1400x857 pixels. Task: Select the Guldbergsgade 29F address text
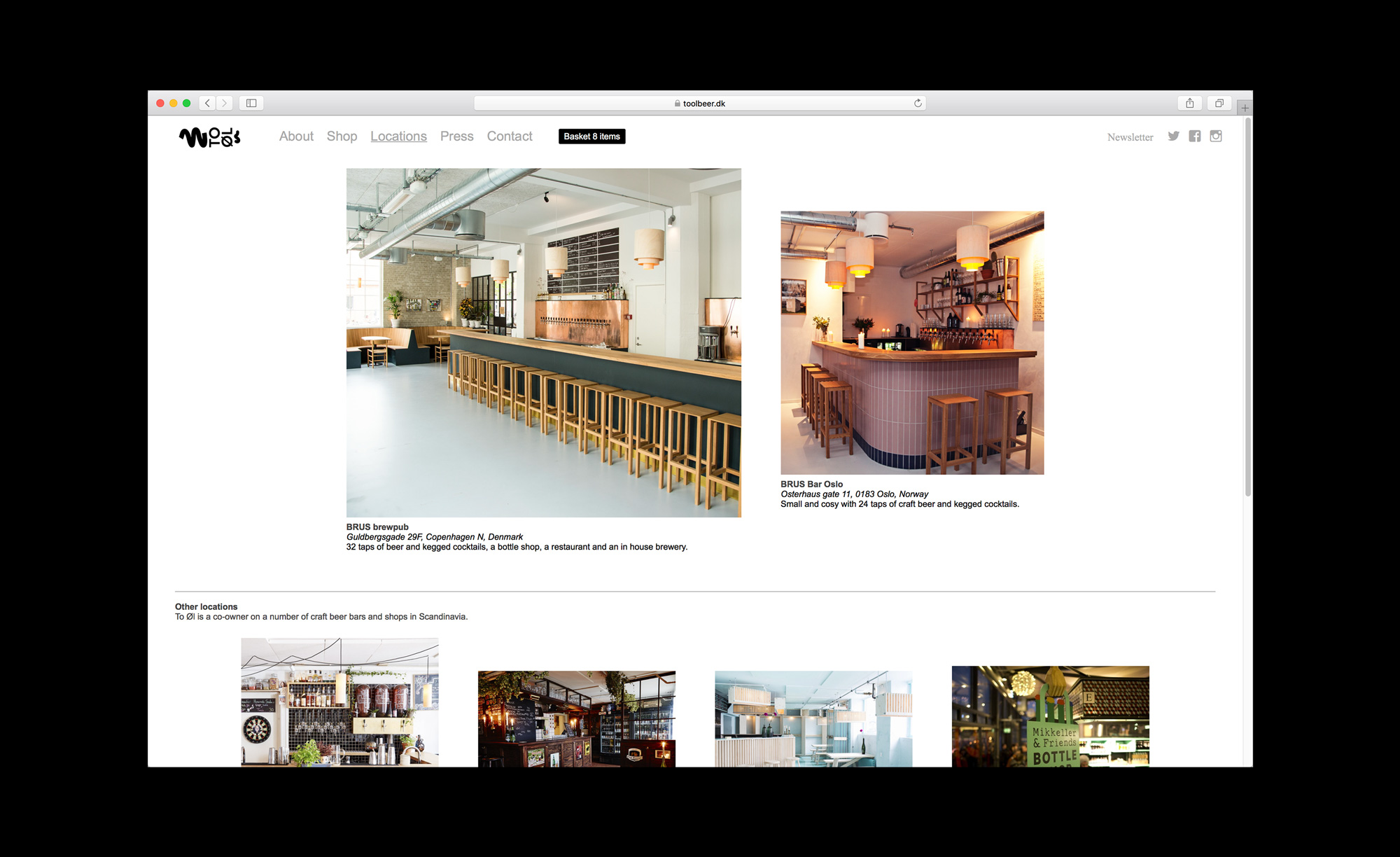click(435, 537)
